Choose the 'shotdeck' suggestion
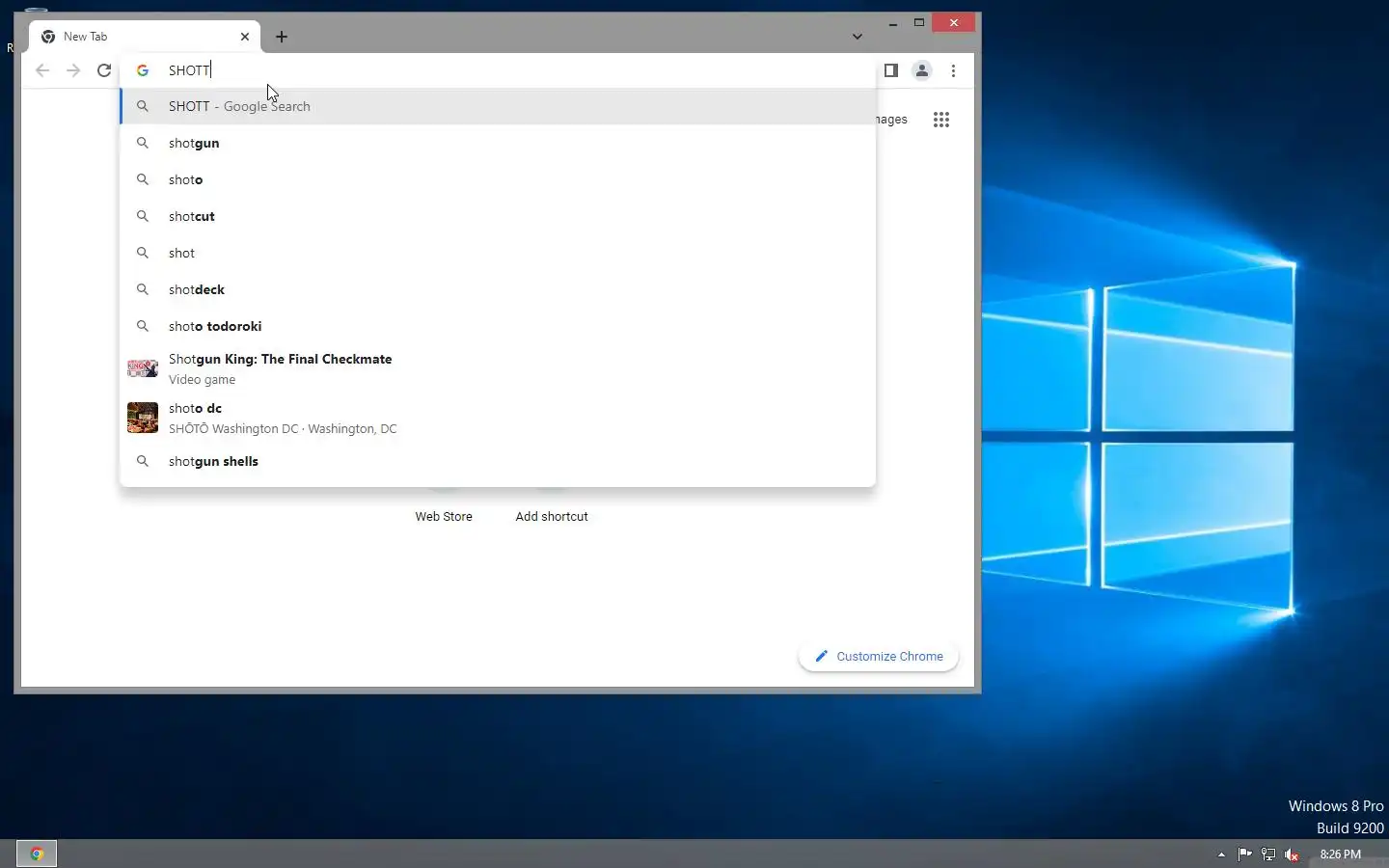The height and width of the screenshot is (868, 1389). point(499,289)
